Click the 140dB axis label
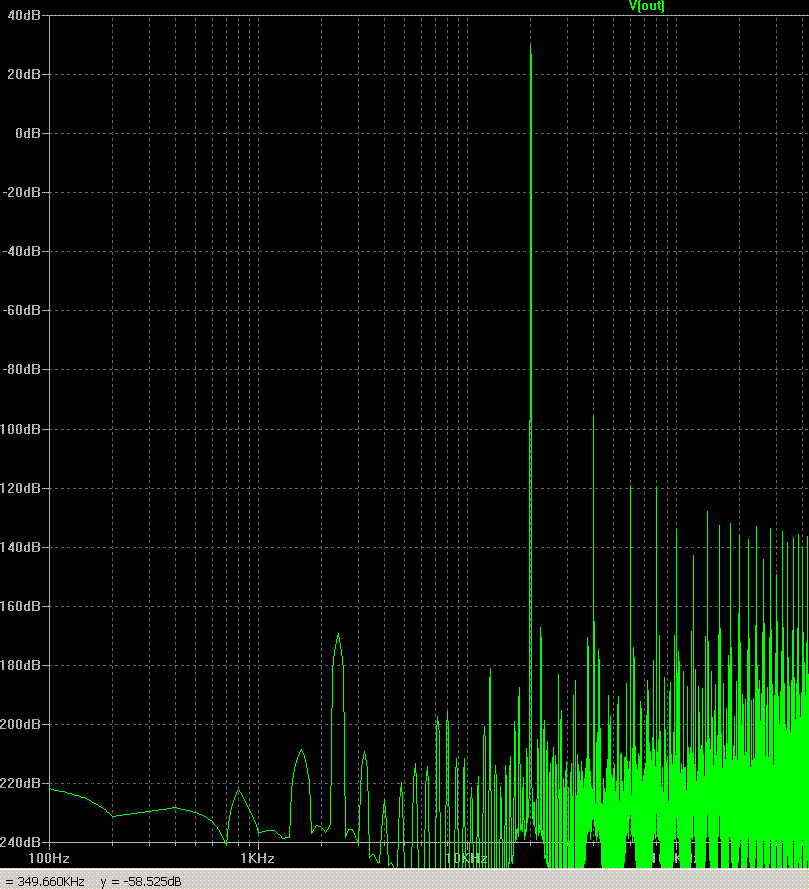 click(x=20, y=547)
